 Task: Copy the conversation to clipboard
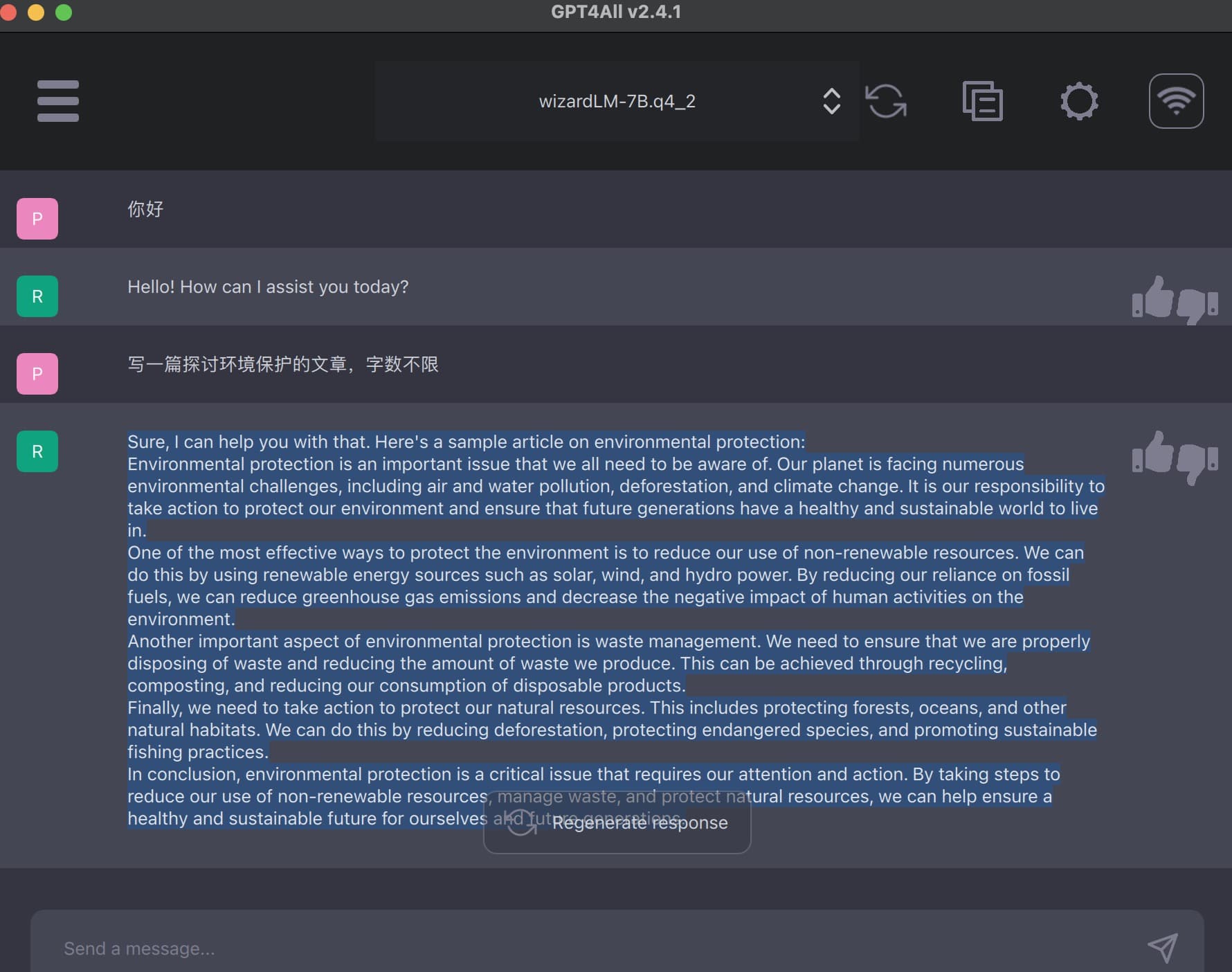pyautogui.click(x=982, y=101)
